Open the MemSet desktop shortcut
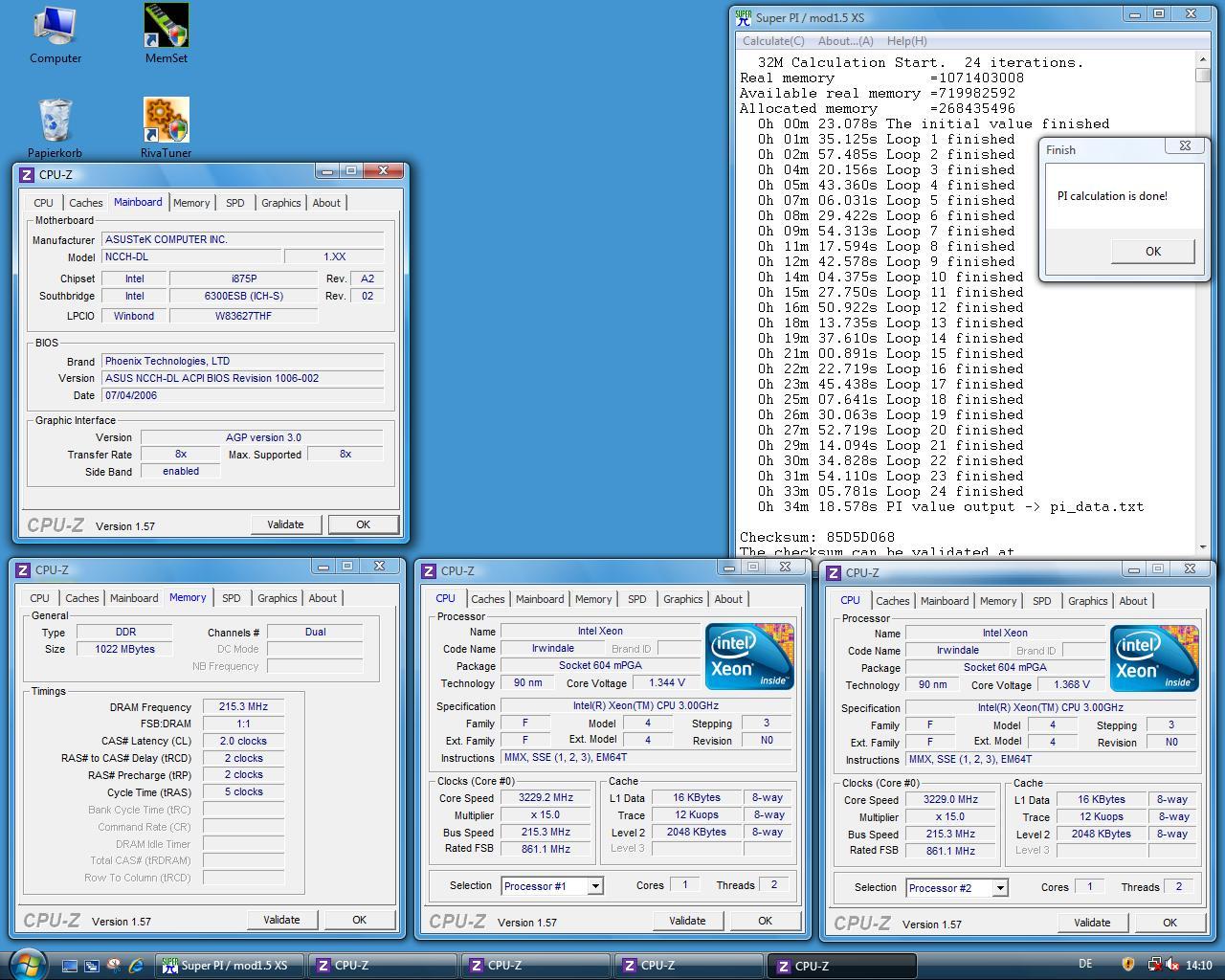Image resolution: width=1225 pixels, height=980 pixels. tap(166, 34)
